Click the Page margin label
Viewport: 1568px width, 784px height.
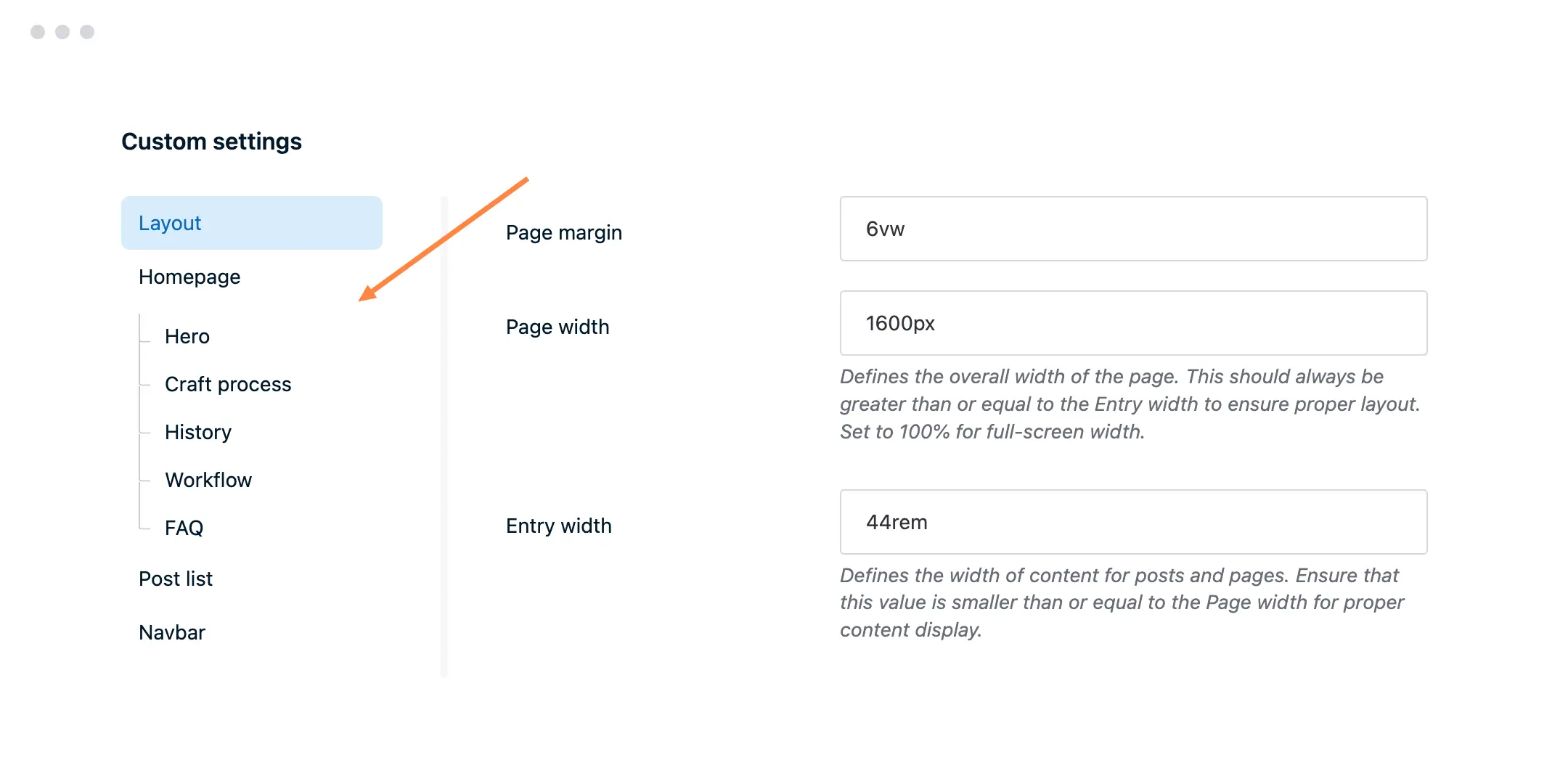pos(563,232)
